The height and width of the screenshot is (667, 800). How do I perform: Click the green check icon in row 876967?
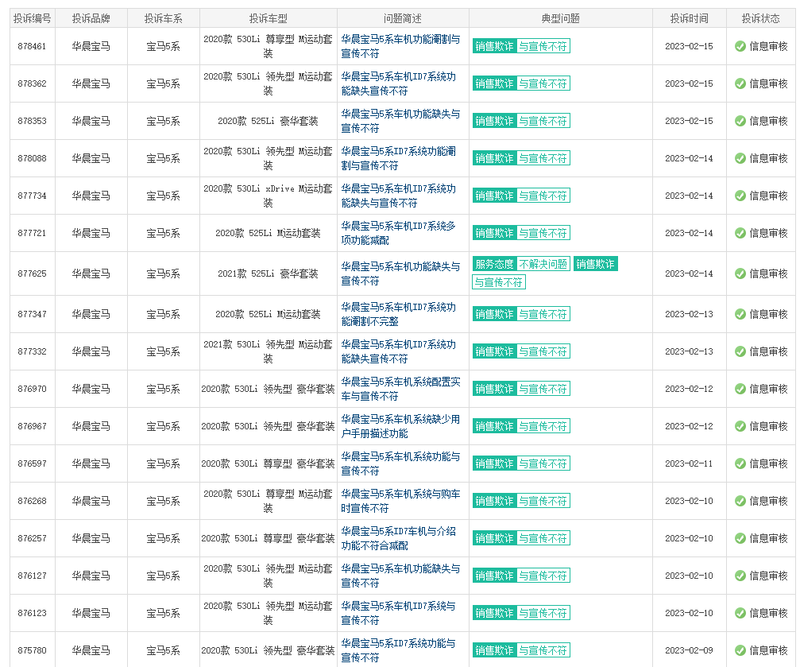(740, 426)
